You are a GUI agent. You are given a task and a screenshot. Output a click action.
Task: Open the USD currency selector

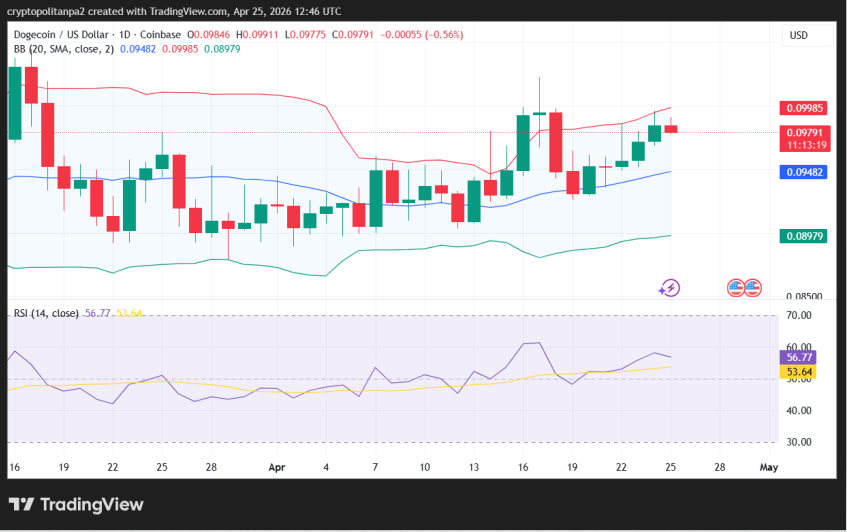(806, 35)
